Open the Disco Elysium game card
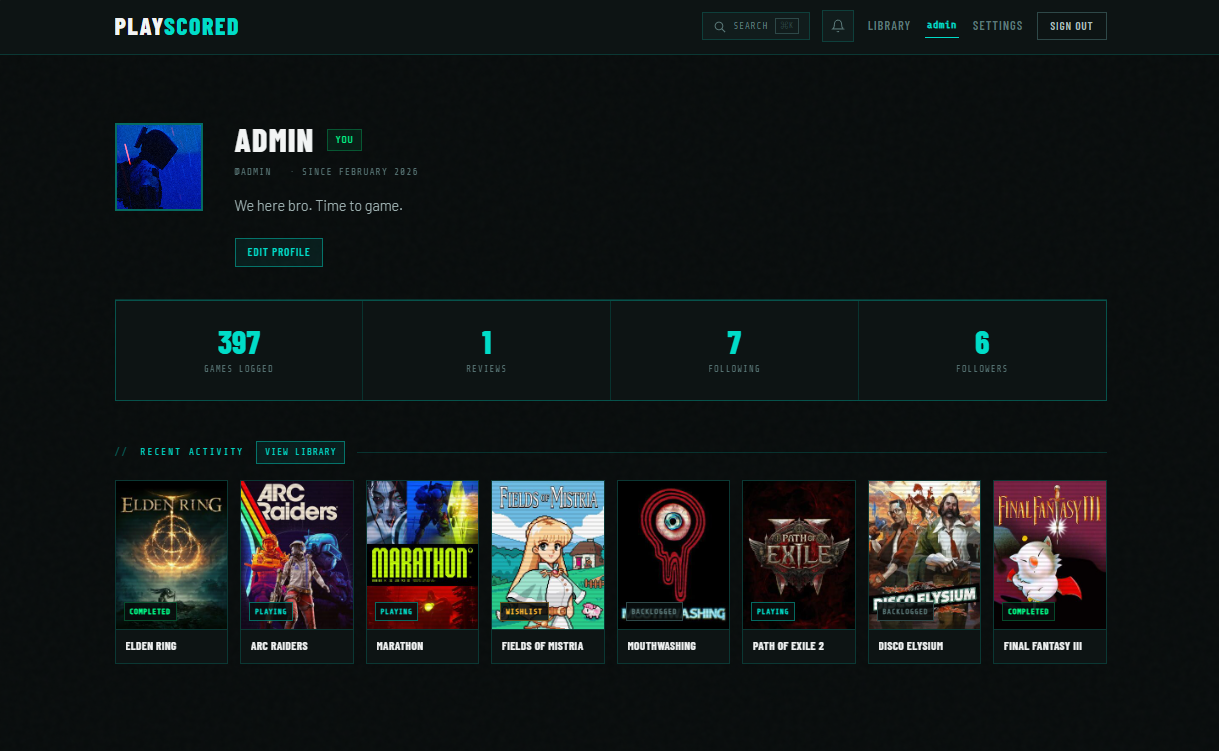This screenshot has height=751, width=1219. click(924, 555)
